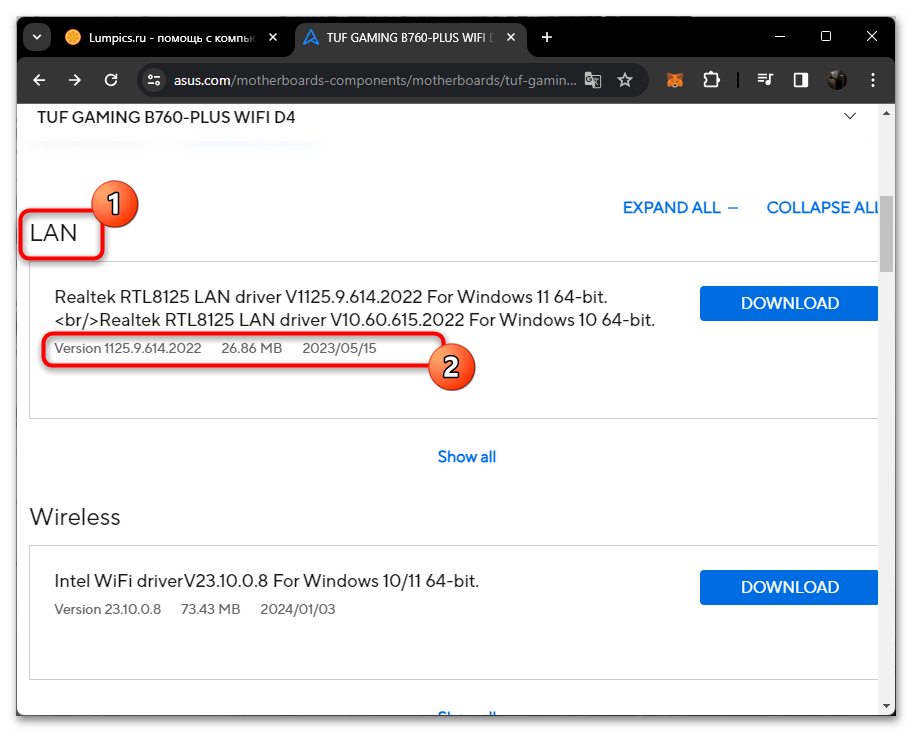Reload the current page

point(111,80)
